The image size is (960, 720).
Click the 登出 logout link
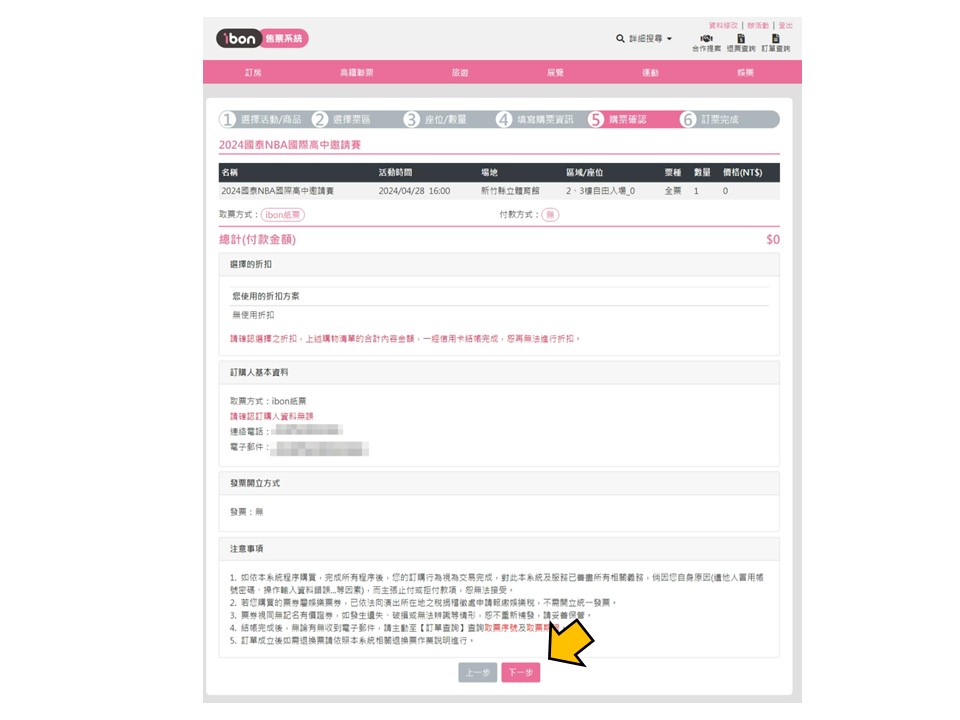coord(785,25)
